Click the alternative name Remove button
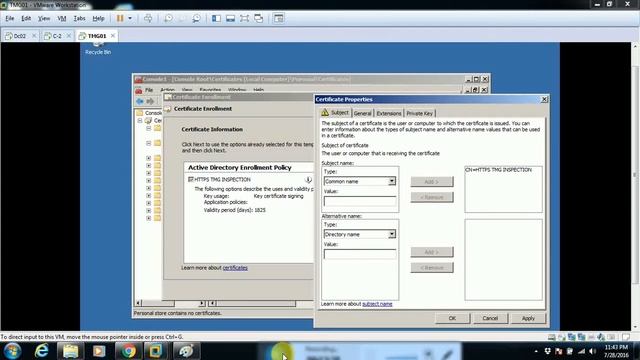The image size is (640, 360). coord(432,268)
